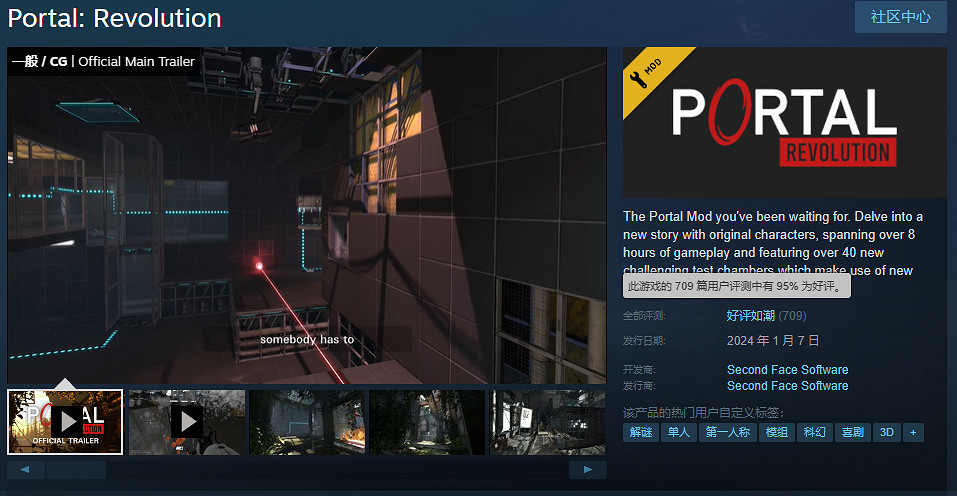
Task: Play the second video thumbnail
Action: pos(186,421)
